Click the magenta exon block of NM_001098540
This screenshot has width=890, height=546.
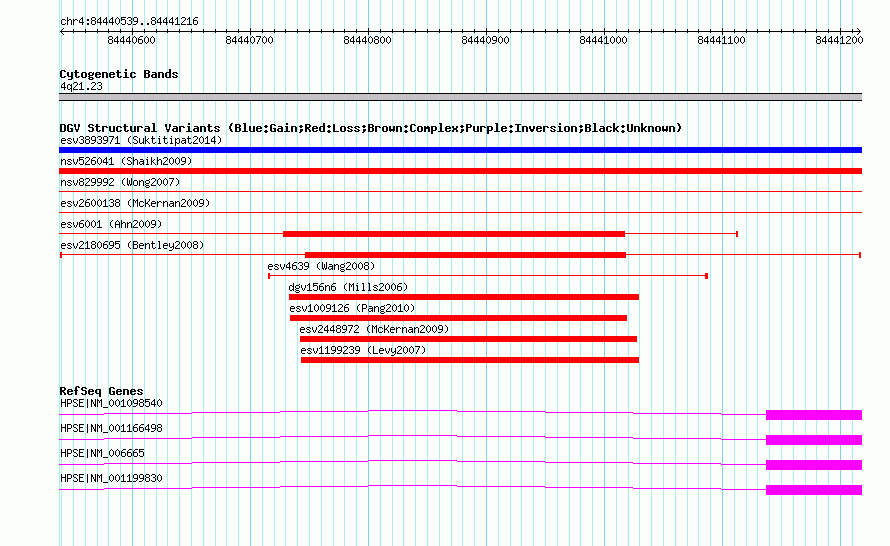coord(814,415)
